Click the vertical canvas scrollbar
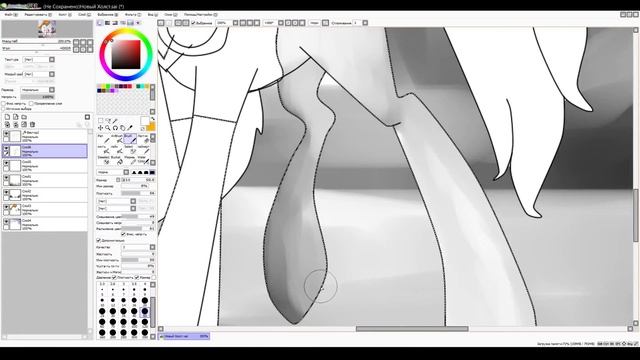Image resolution: width=640 pixels, height=360 pixels. [x=636, y=216]
